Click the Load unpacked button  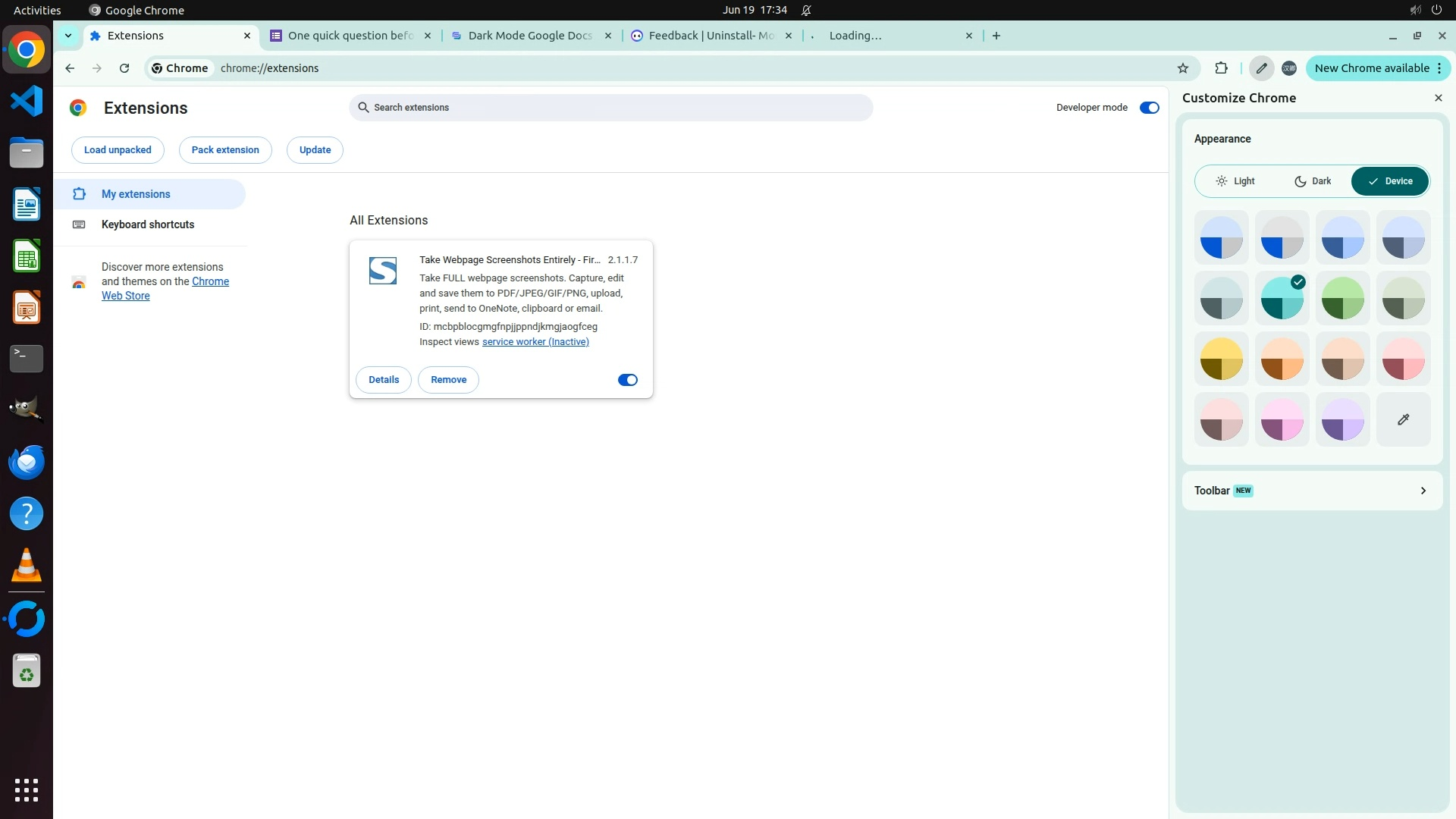(x=118, y=150)
